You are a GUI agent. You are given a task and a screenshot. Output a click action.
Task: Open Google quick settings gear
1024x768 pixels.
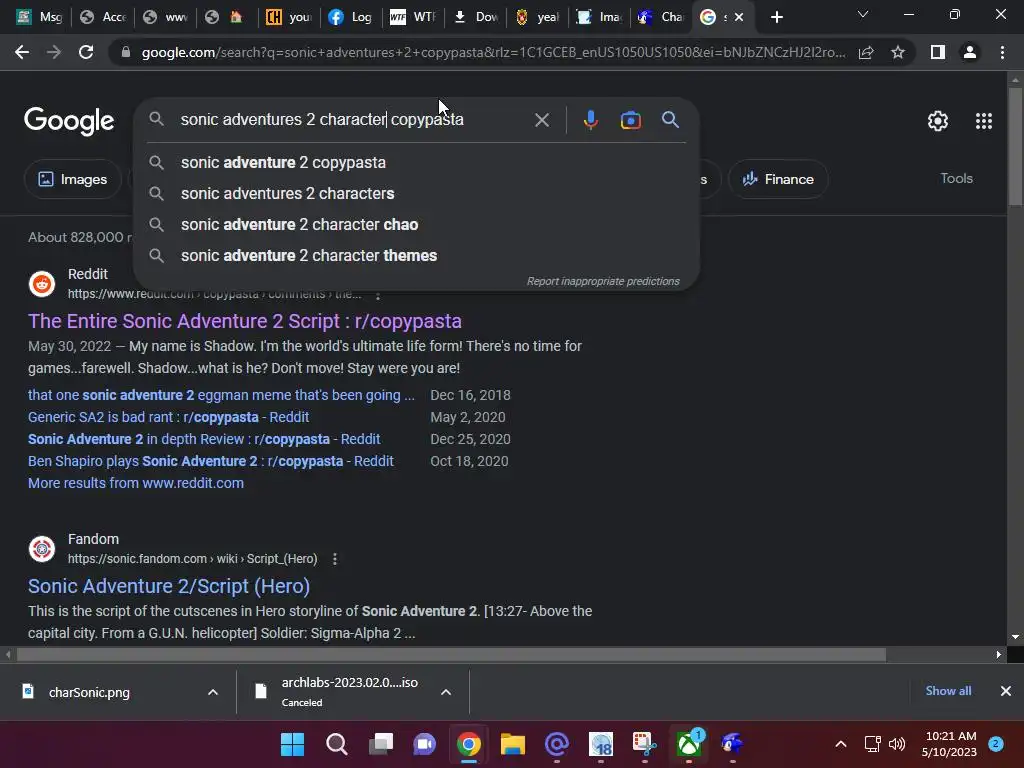coord(938,121)
